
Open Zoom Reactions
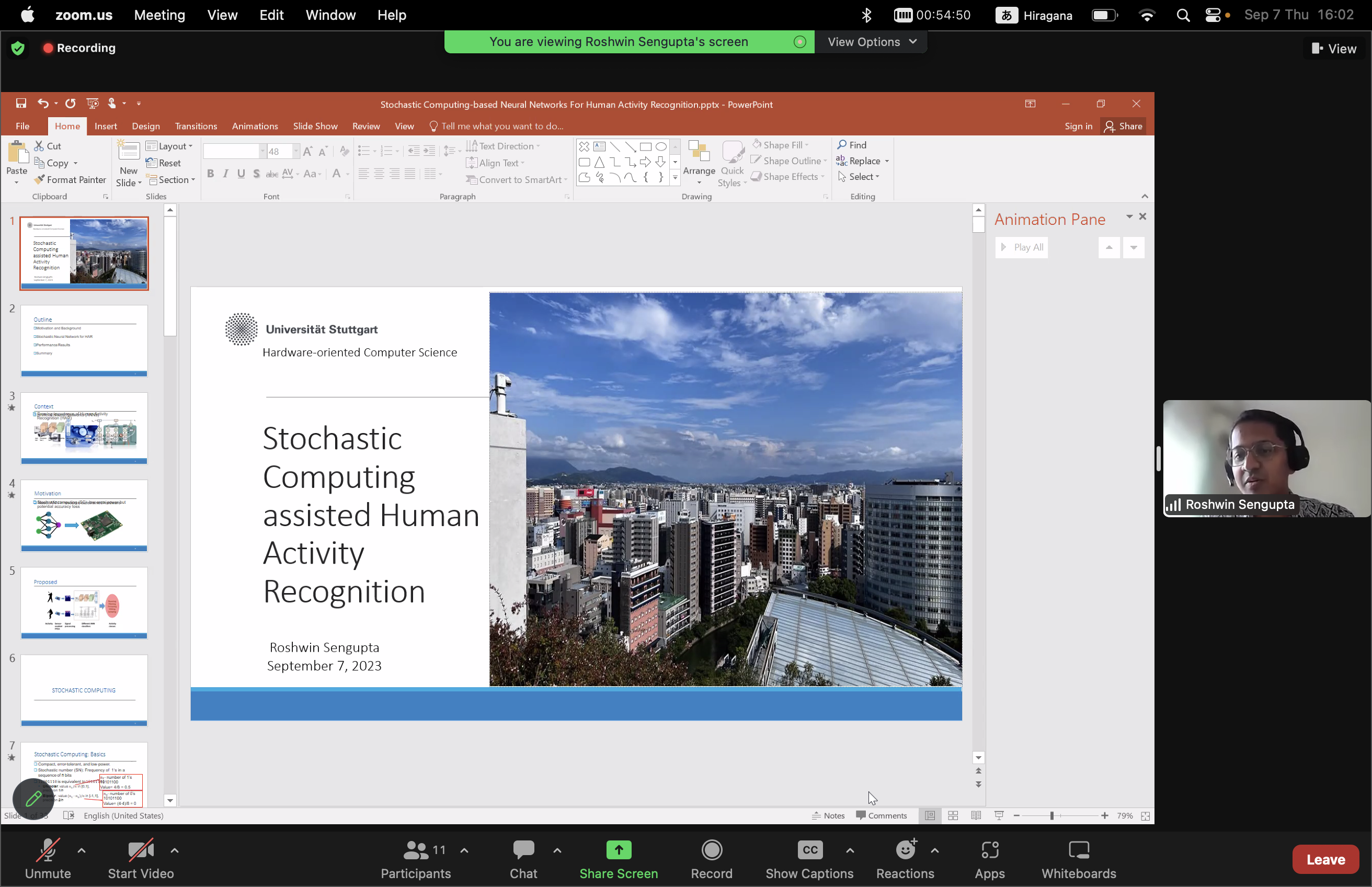click(x=905, y=860)
